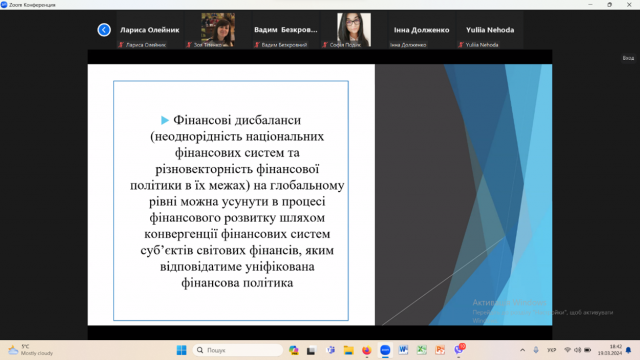Click muted mic icon by Yuliia Nehoda
This screenshot has width=640, height=360.
pos(461,45)
